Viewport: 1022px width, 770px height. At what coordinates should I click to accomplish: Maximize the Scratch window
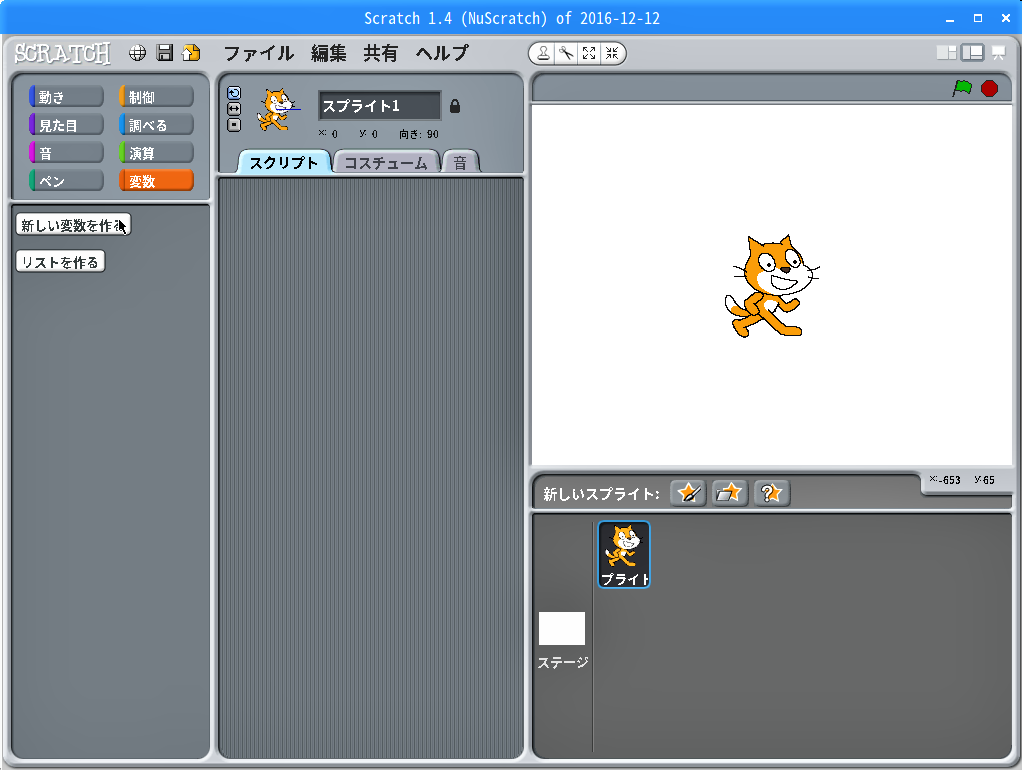[978, 18]
